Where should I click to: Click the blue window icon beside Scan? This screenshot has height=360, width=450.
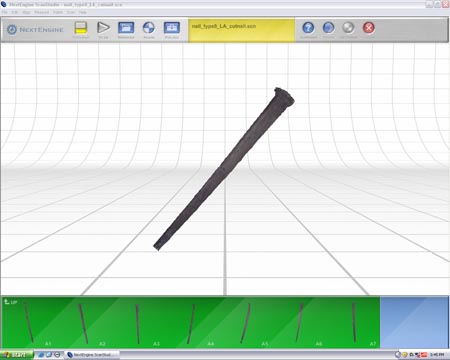tap(126, 28)
